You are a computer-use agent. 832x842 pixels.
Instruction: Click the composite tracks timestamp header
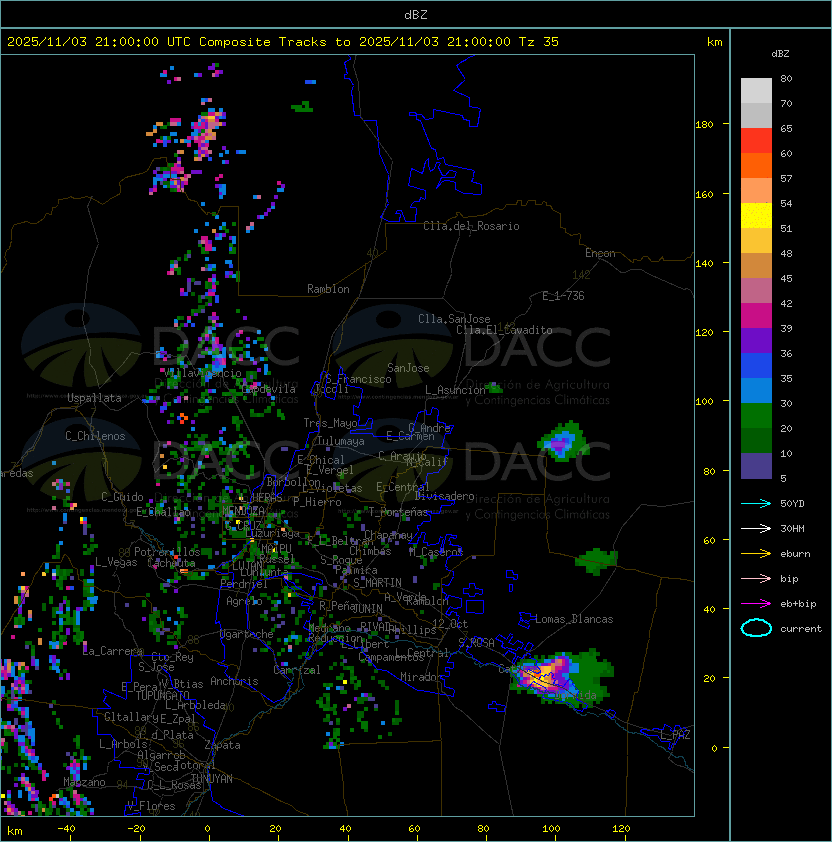click(283, 42)
